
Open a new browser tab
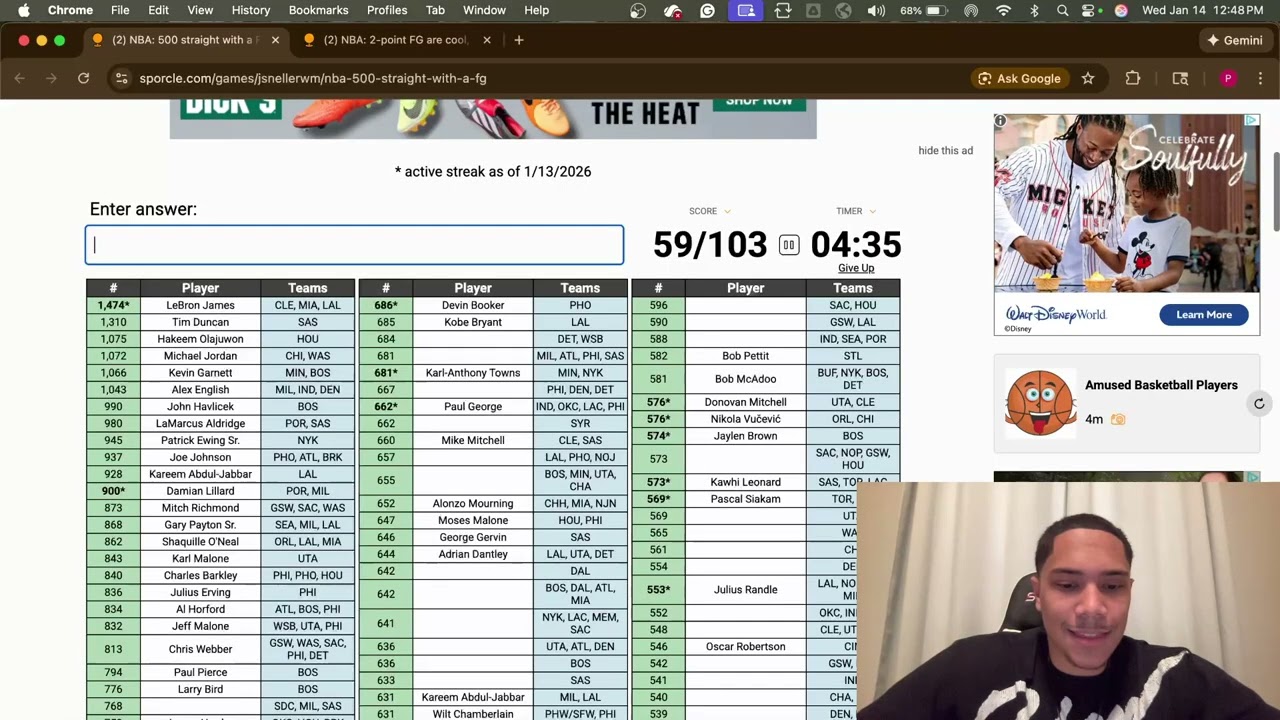[x=518, y=40]
